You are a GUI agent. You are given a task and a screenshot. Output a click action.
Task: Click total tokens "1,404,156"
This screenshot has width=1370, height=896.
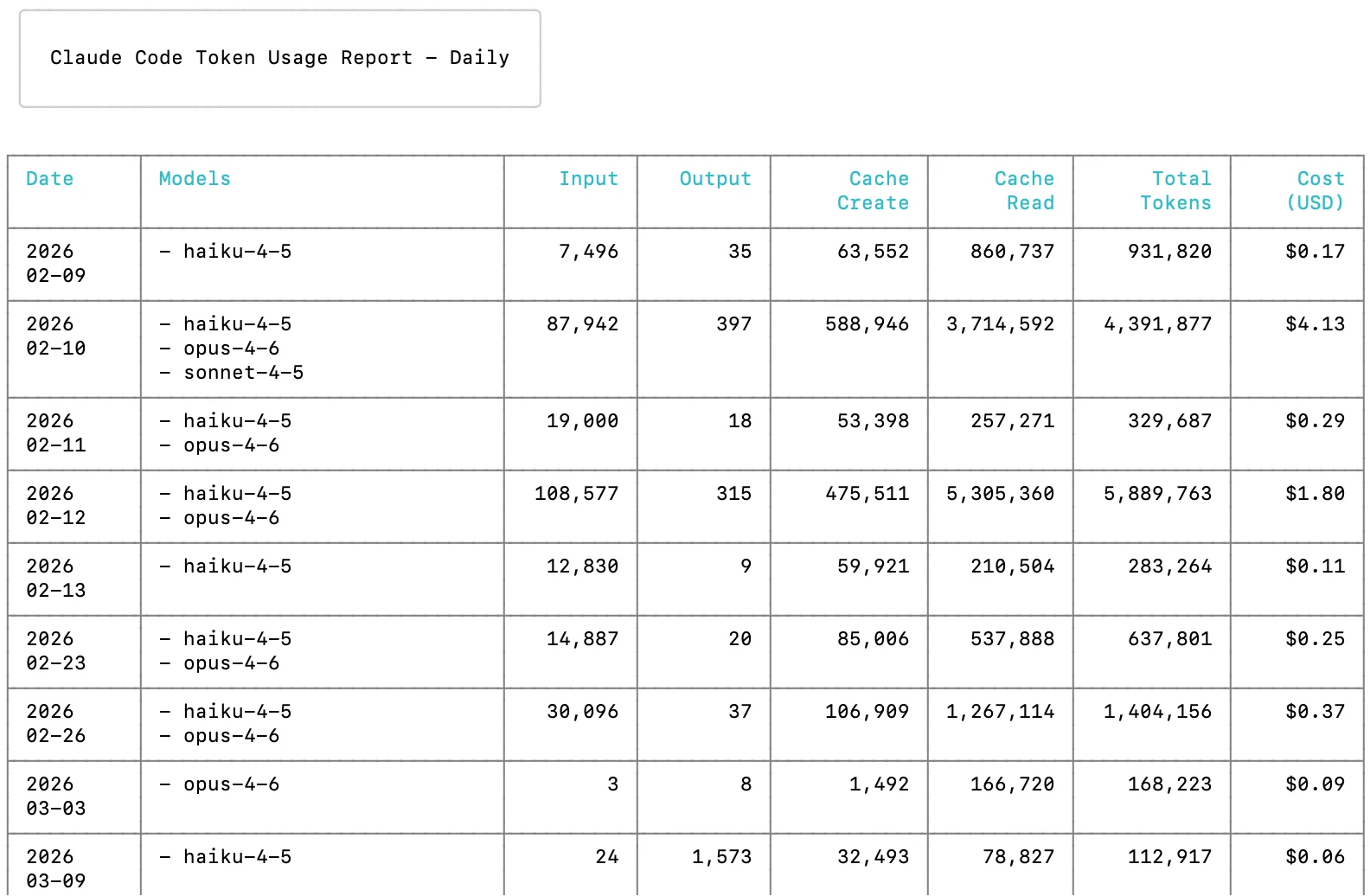pyautogui.click(x=1157, y=712)
